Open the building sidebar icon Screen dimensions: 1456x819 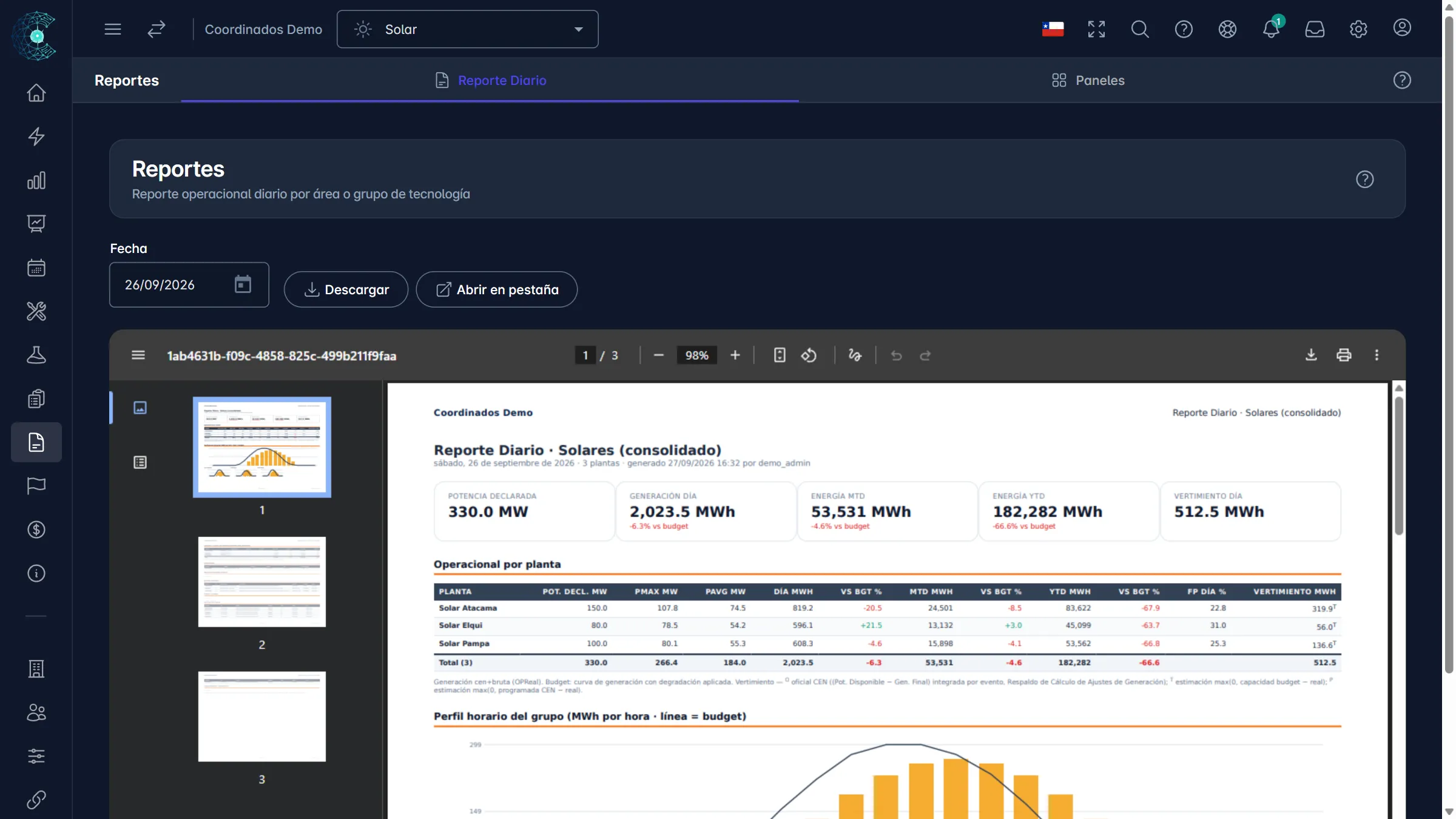(x=36, y=669)
